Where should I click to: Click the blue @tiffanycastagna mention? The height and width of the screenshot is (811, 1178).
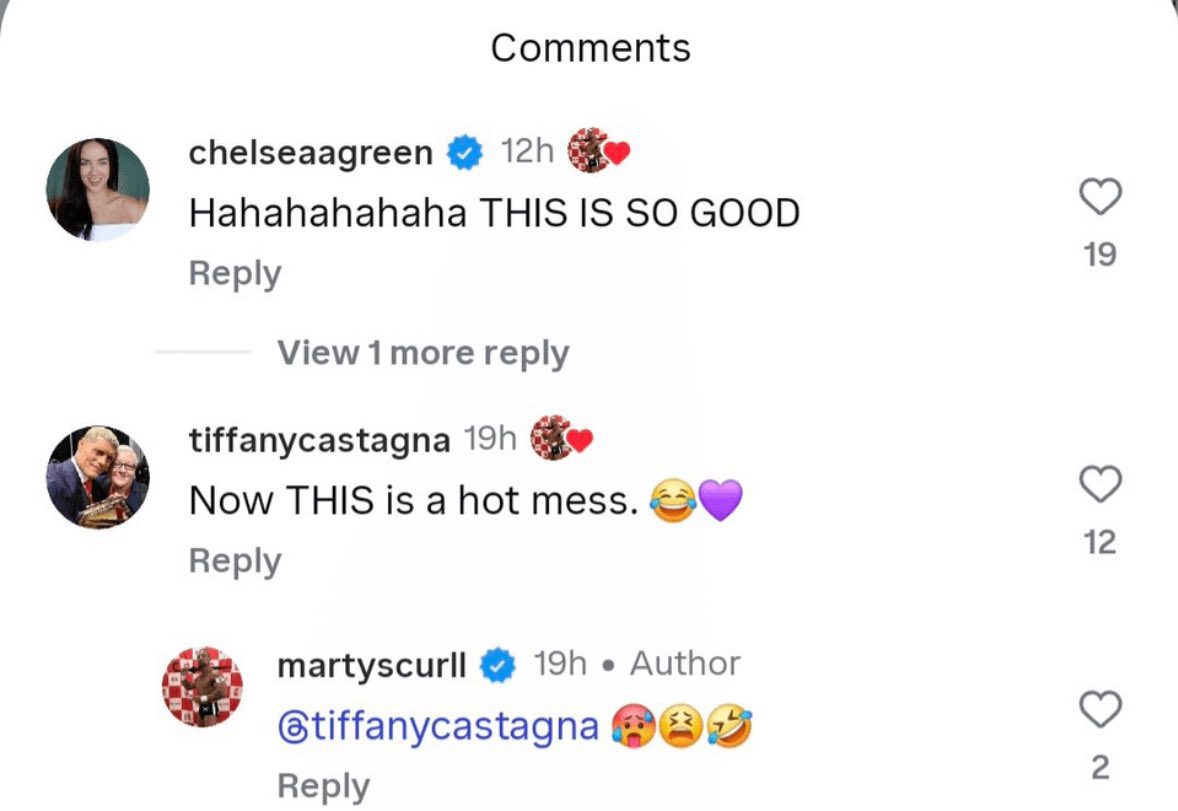coord(436,727)
